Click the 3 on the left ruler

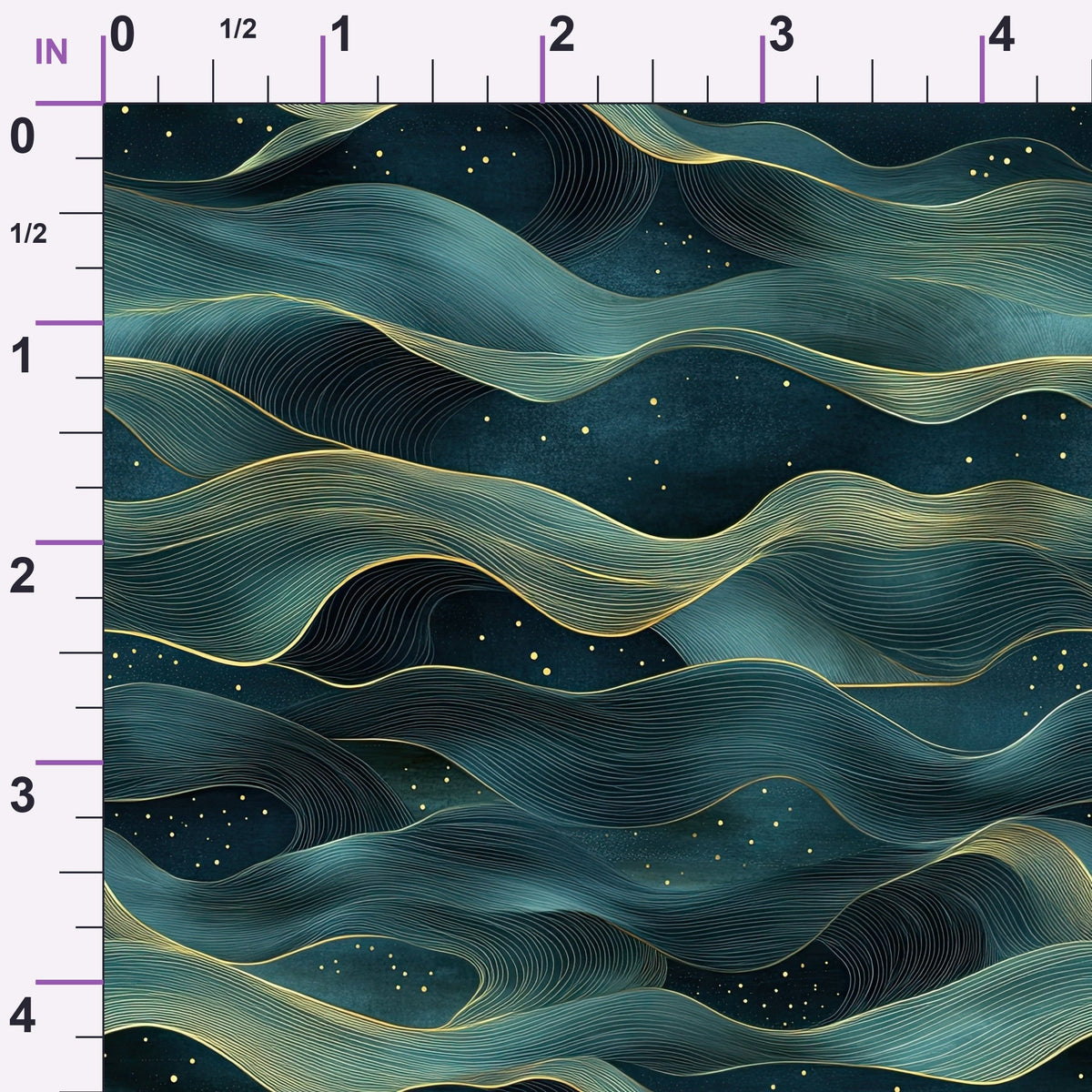click(x=22, y=796)
